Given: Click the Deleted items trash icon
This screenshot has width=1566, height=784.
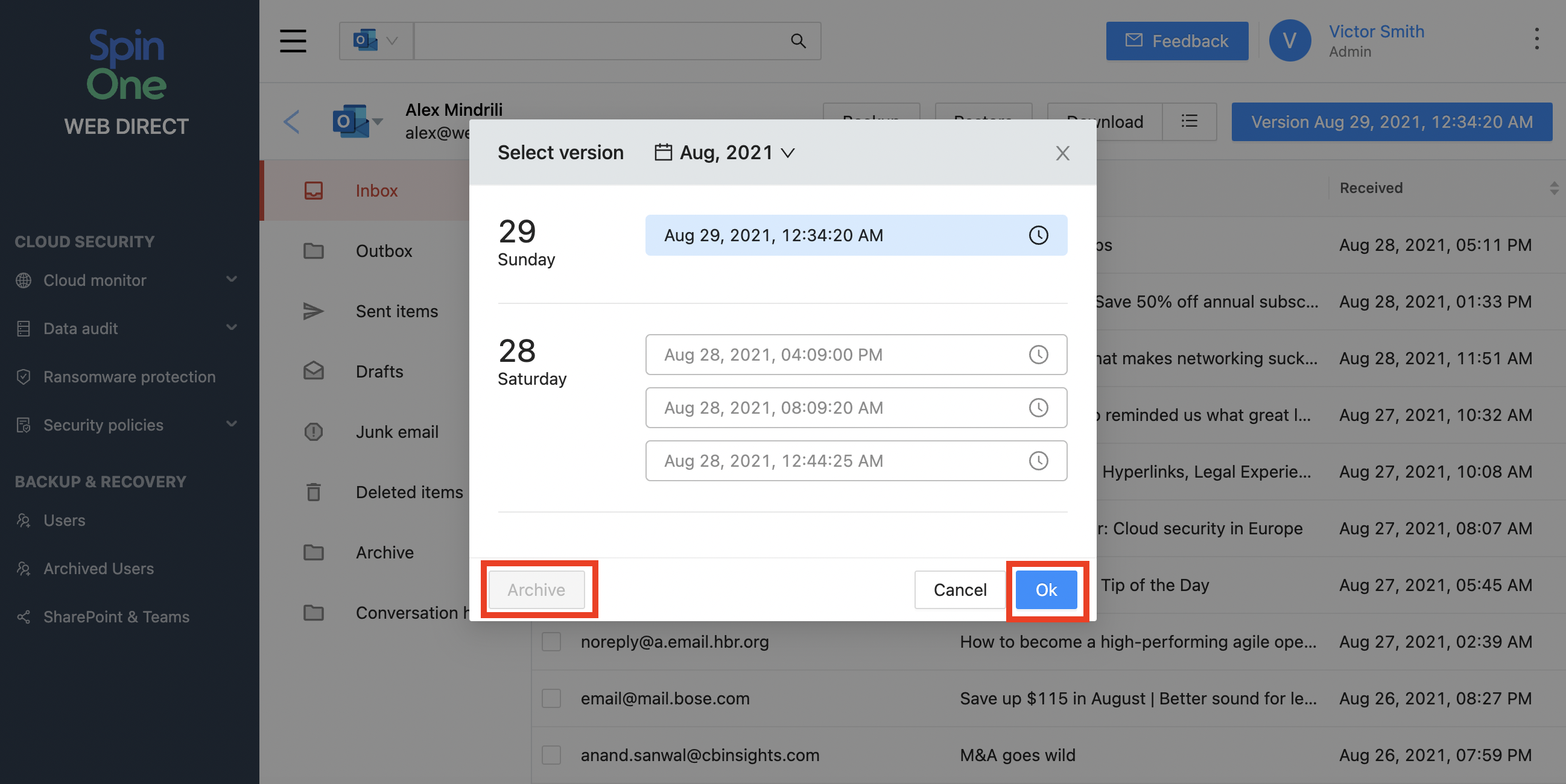Looking at the screenshot, I should [313, 492].
